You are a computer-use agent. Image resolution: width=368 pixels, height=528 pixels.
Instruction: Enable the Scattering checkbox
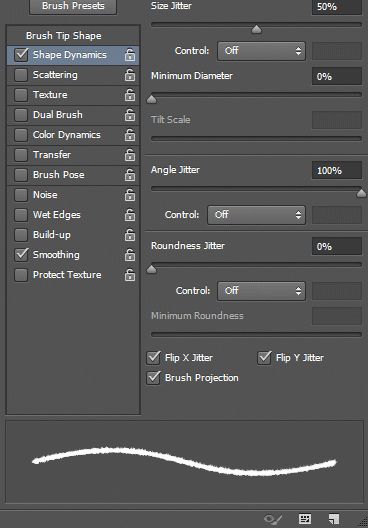coord(21,75)
